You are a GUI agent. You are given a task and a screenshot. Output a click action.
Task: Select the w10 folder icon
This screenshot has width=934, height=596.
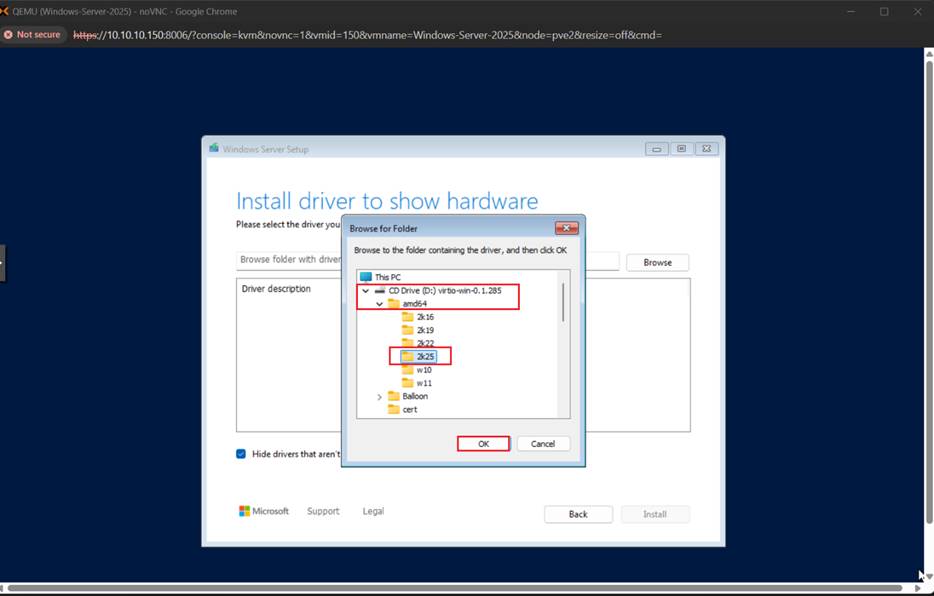tap(408, 370)
